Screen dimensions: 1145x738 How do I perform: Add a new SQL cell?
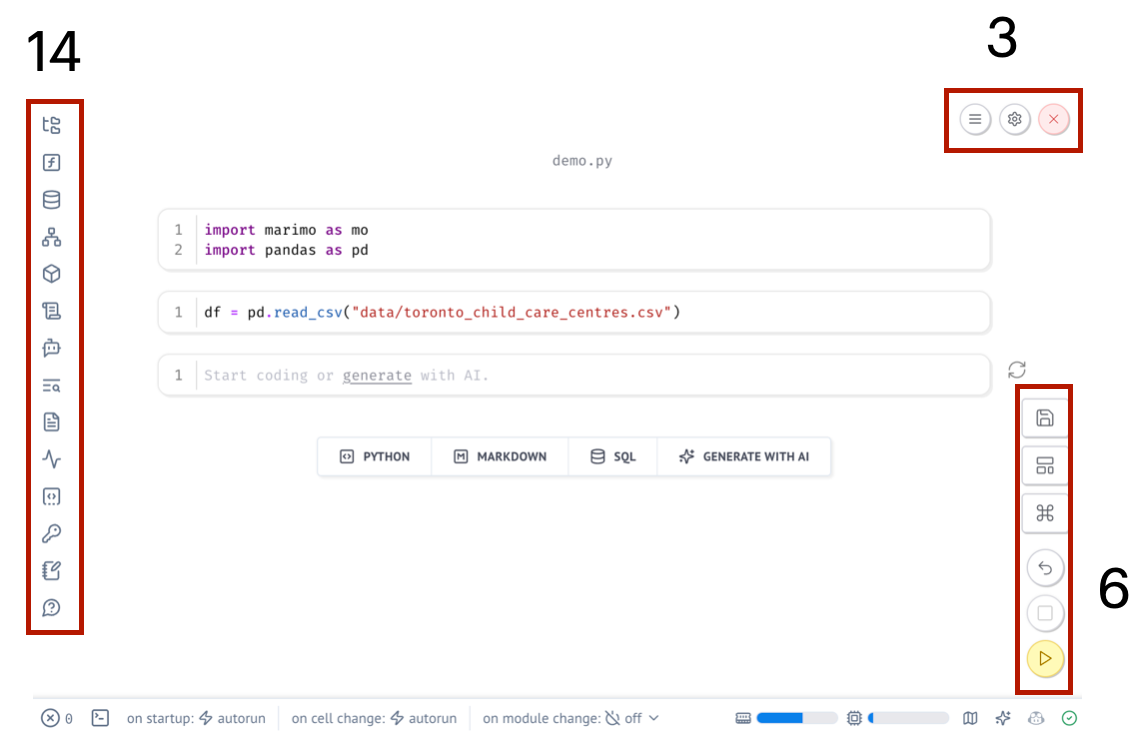coord(613,456)
